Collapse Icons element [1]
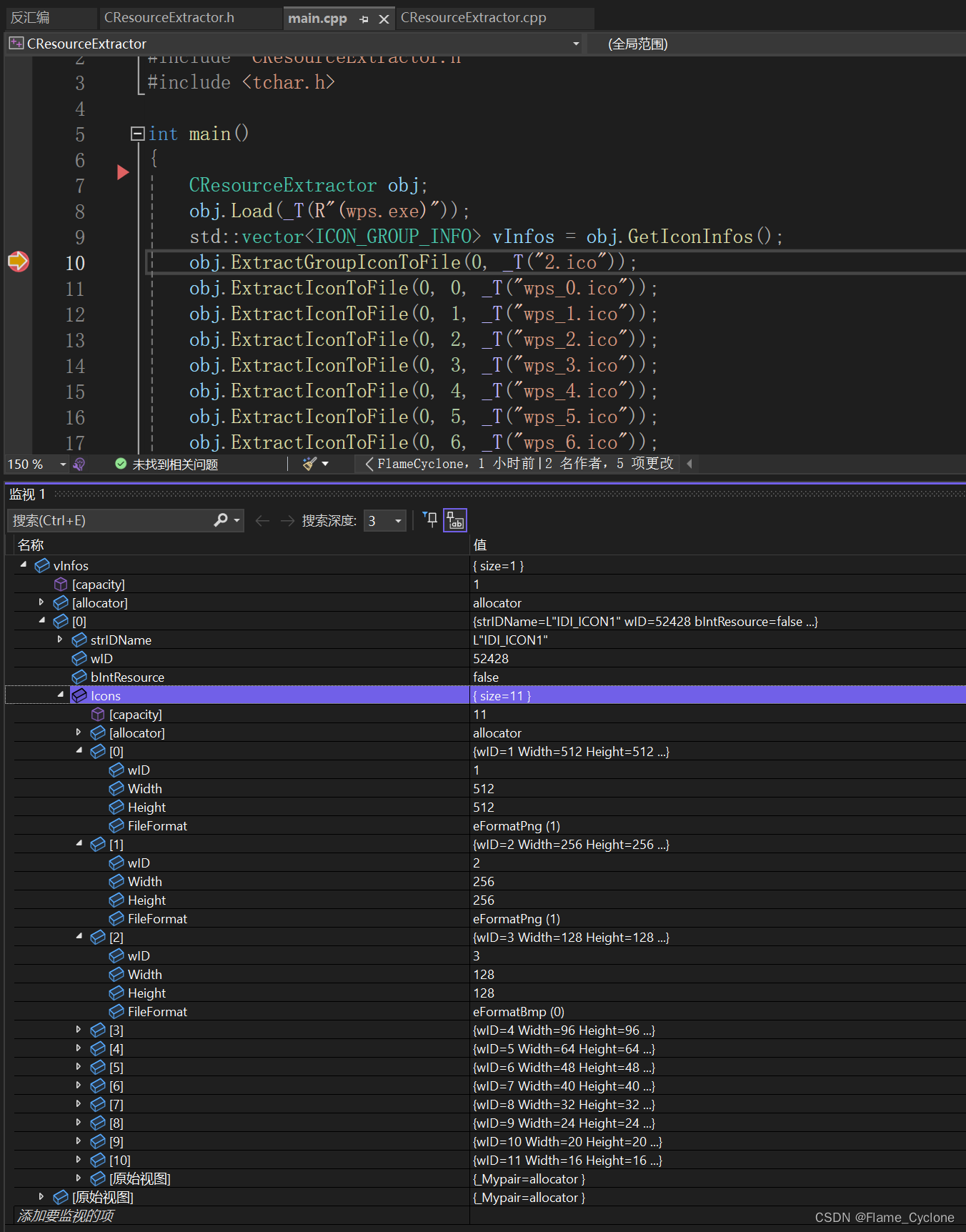This screenshot has height=1232, width=966. [79, 844]
